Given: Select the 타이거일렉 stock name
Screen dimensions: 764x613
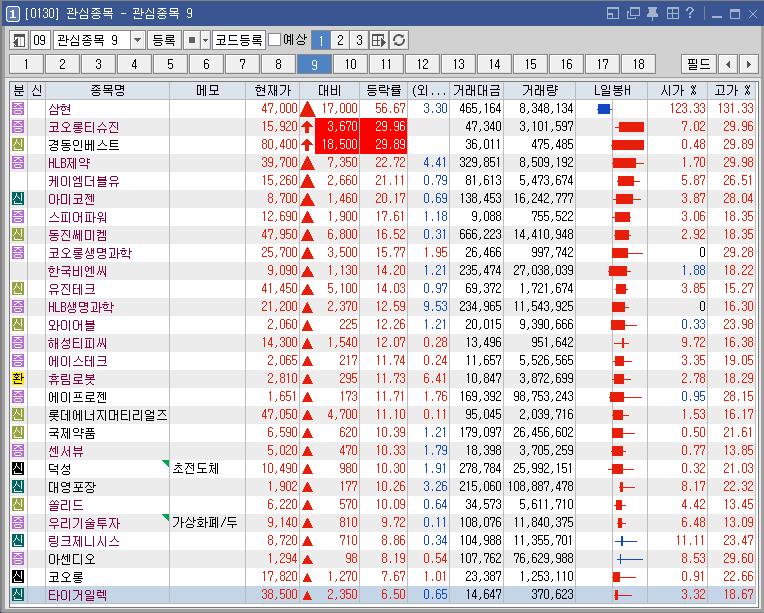Looking at the screenshot, I should click(x=77, y=595).
